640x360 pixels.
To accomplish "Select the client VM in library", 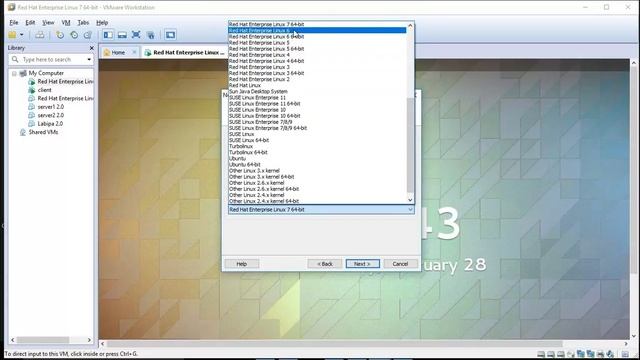I will pos(44,90).
